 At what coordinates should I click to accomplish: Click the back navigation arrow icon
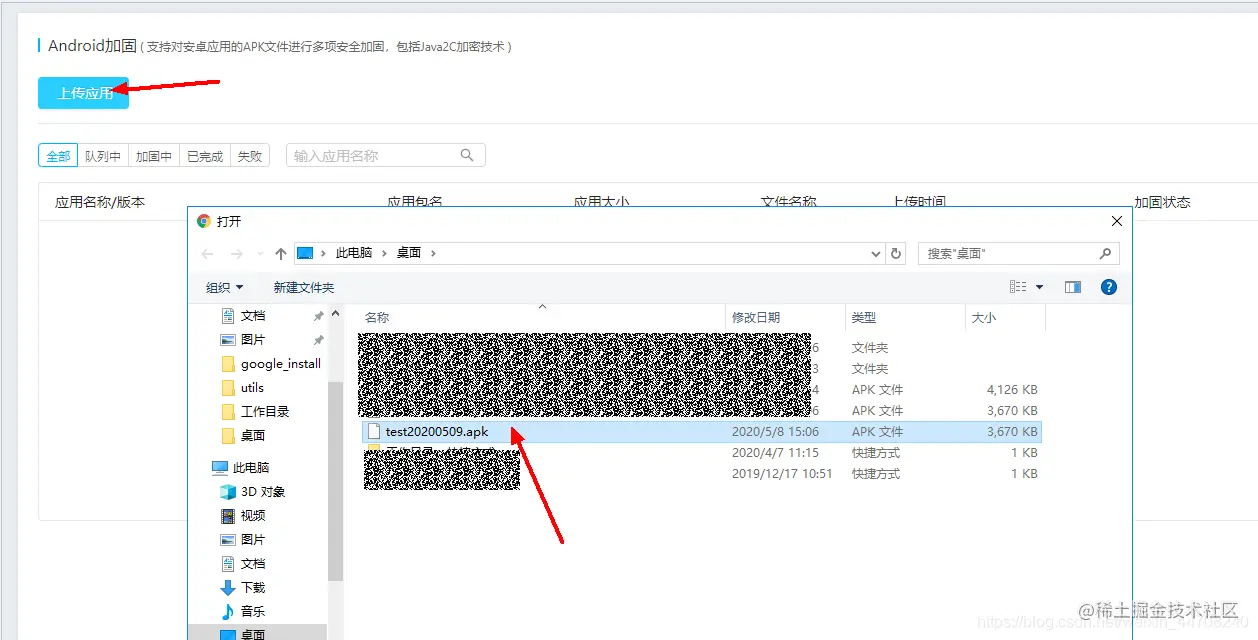coord(208,253)
